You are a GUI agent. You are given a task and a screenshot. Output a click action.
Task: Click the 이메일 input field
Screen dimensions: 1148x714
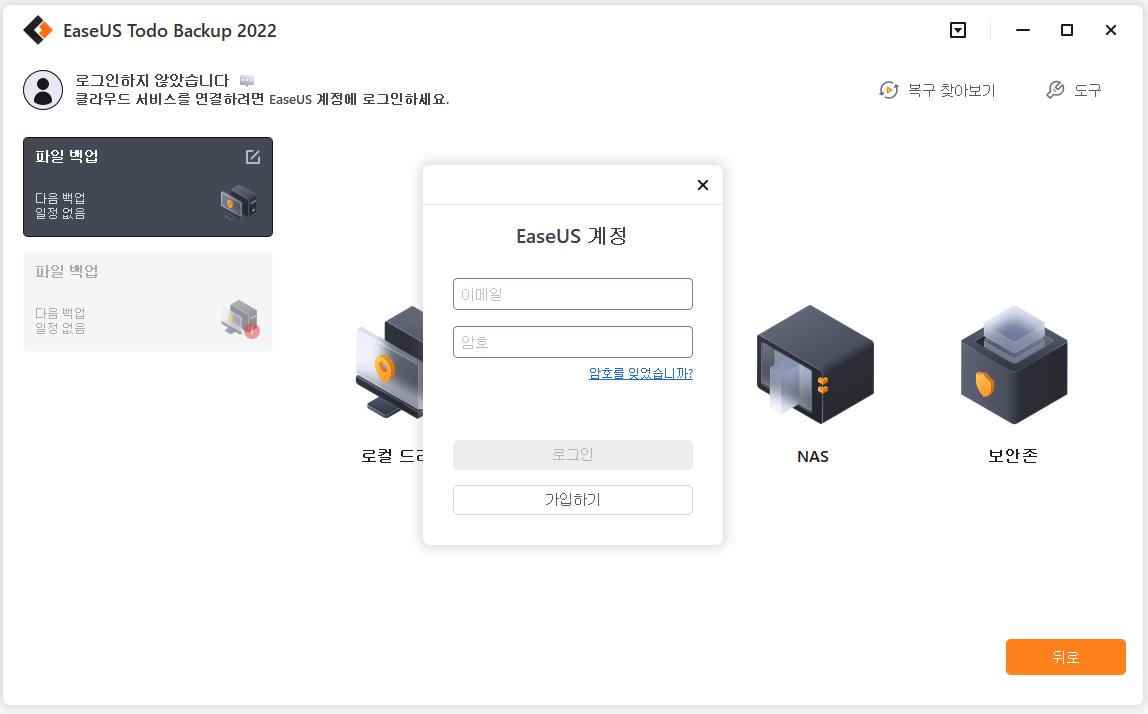click(573, 294)
